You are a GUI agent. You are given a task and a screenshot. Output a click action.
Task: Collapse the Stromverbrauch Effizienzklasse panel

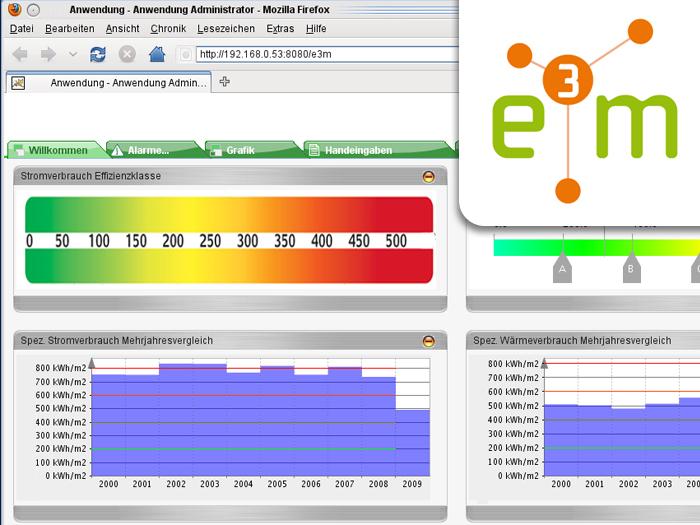pyautogui.click(x=429, y=177)
